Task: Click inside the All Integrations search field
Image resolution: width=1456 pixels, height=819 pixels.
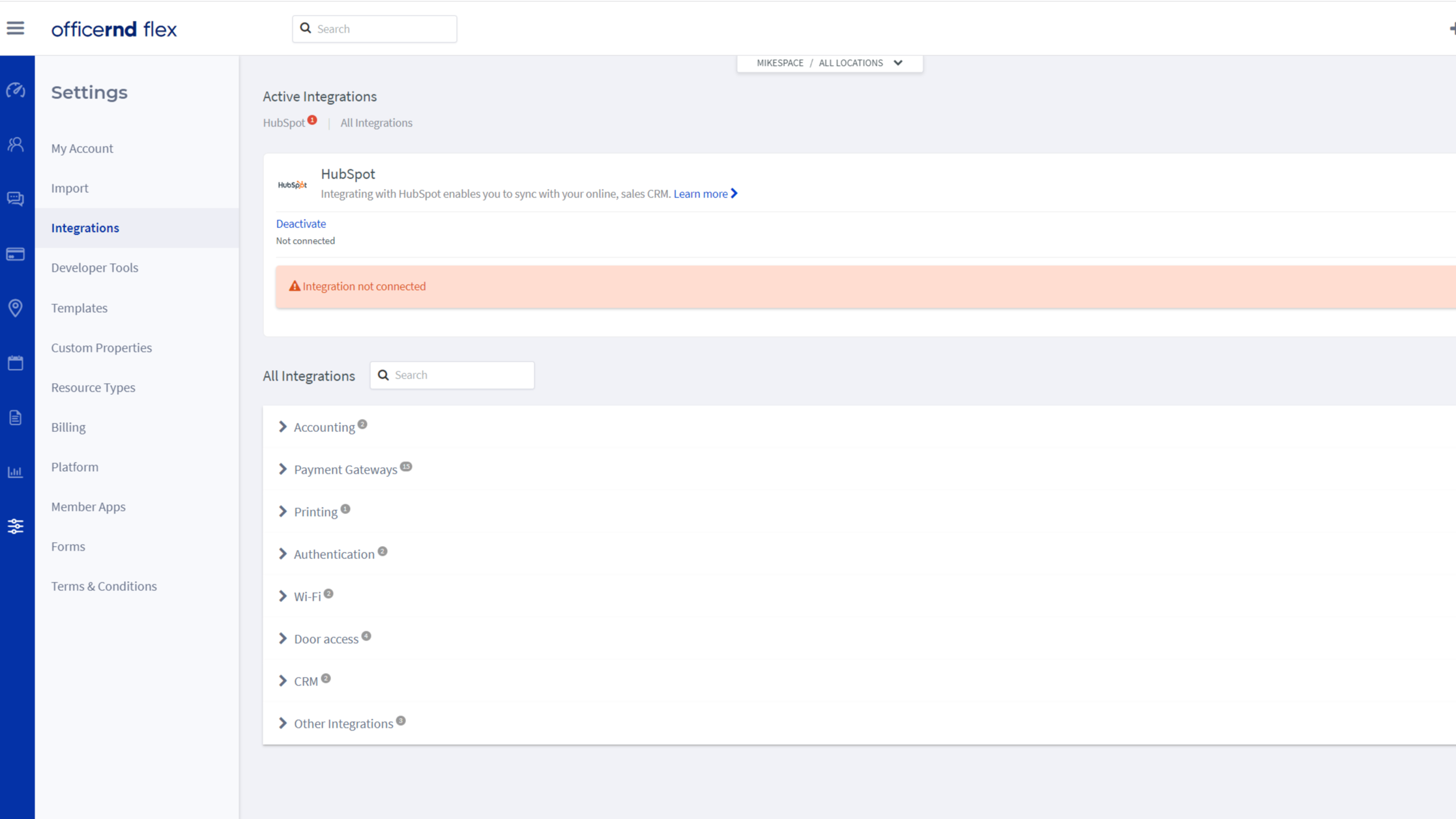Action: [452, 375]
